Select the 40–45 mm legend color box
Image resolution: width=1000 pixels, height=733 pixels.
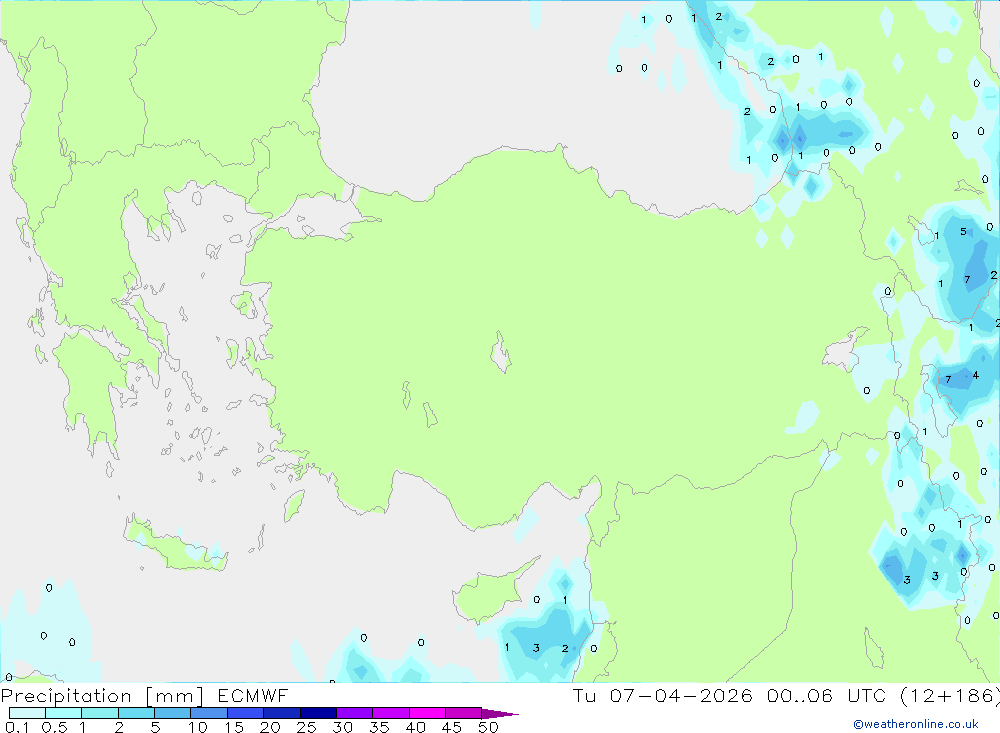point(427,713)
